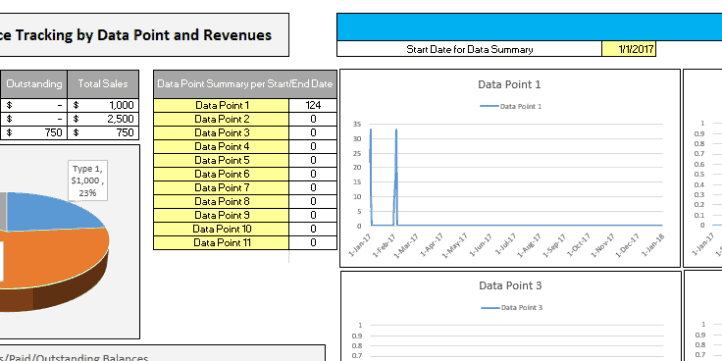
Task: Click the Data Point 3 chart legend entry
Action: [x=512, y=307]
